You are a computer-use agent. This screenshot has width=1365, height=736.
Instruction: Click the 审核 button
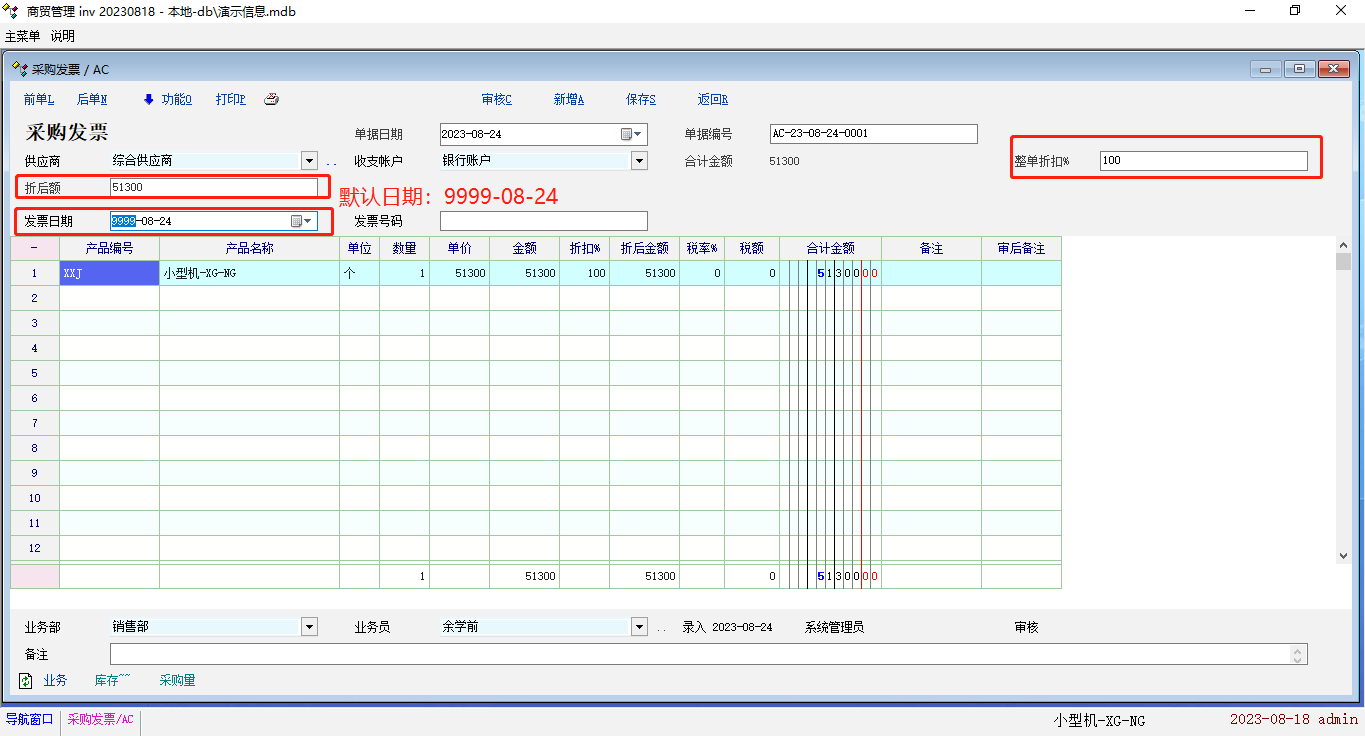click(x=496, y=99)
